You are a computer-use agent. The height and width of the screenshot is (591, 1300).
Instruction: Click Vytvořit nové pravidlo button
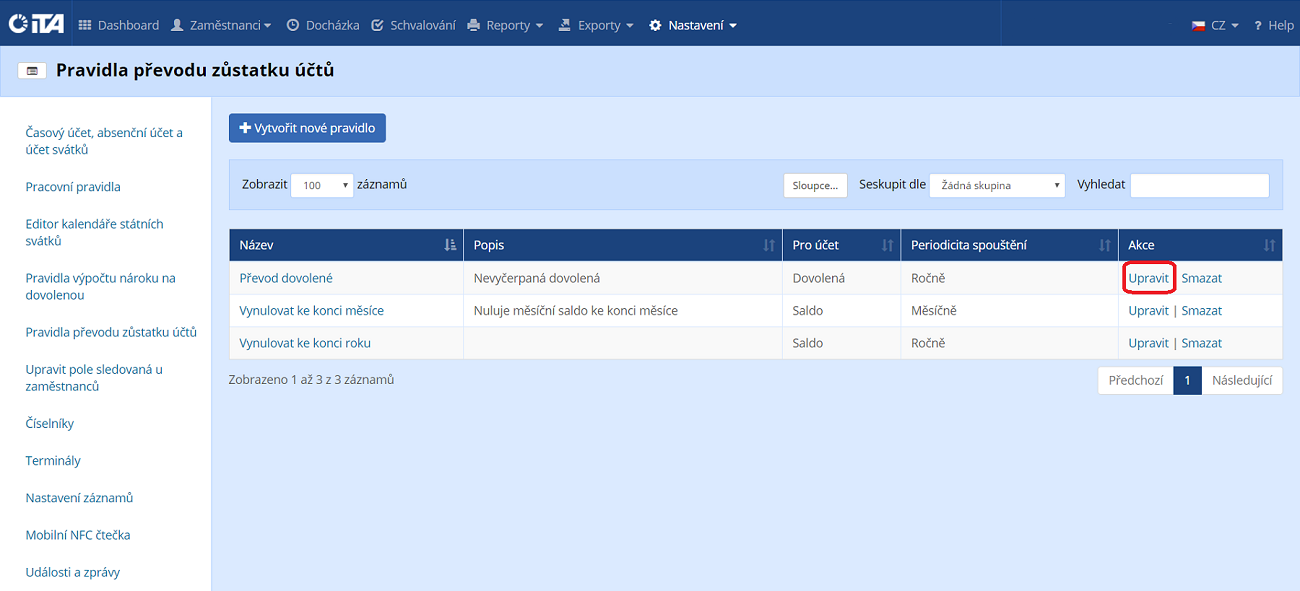pos(307,128)
